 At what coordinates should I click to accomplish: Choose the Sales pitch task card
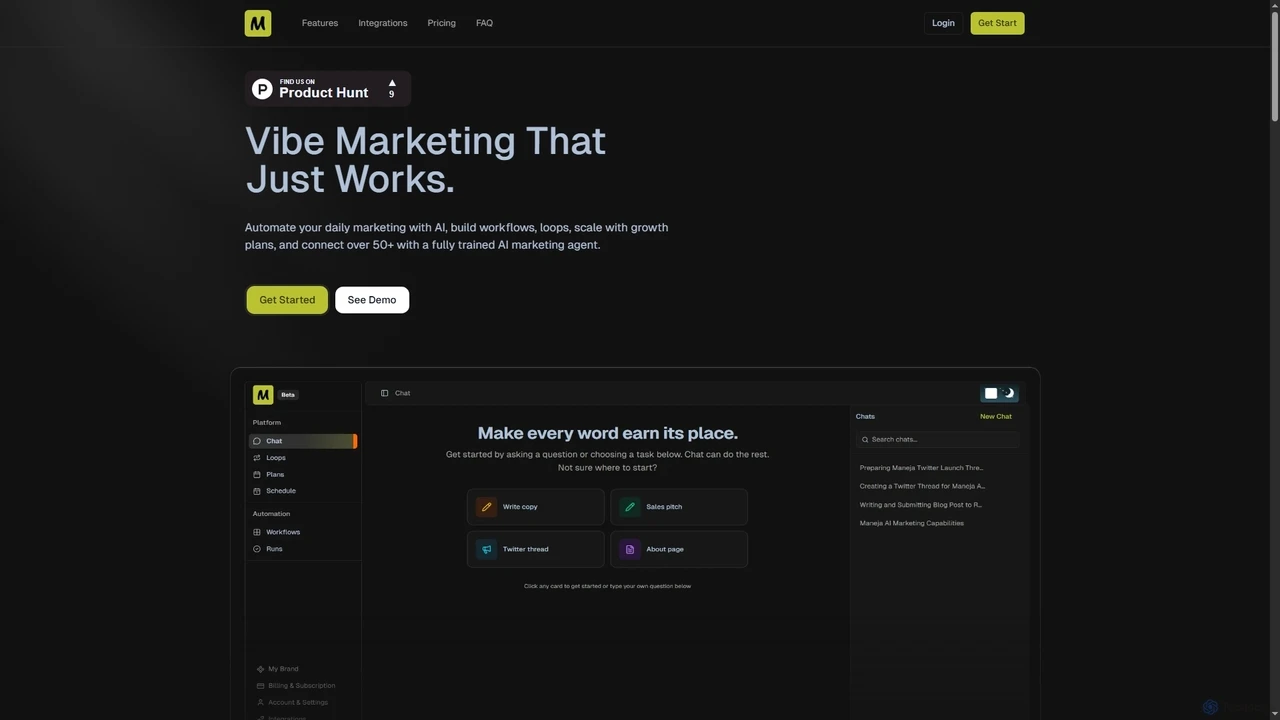pyautogui.click(x=679, y=507)
